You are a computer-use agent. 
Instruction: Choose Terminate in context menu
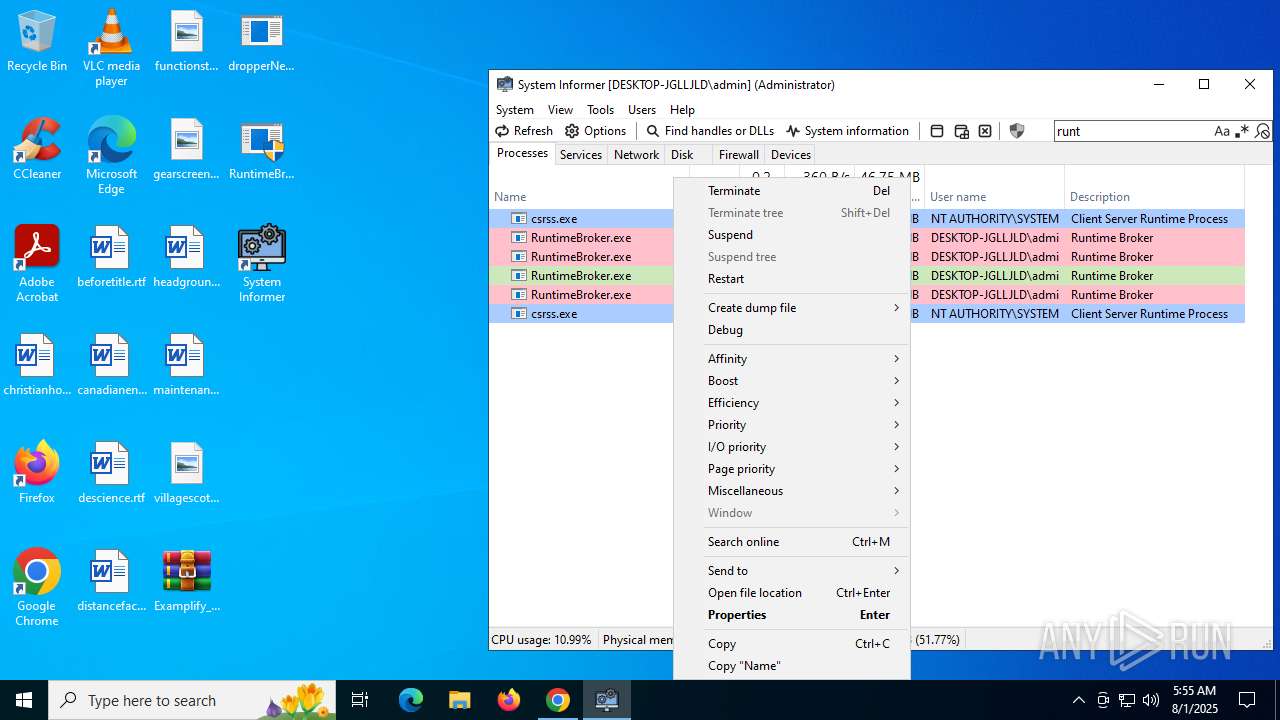pos(792,191)
